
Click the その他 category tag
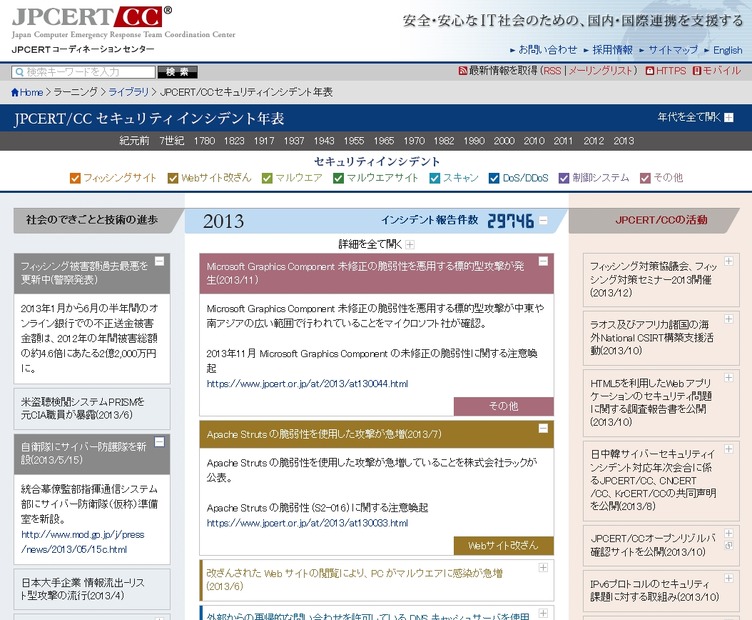(504, 406)
